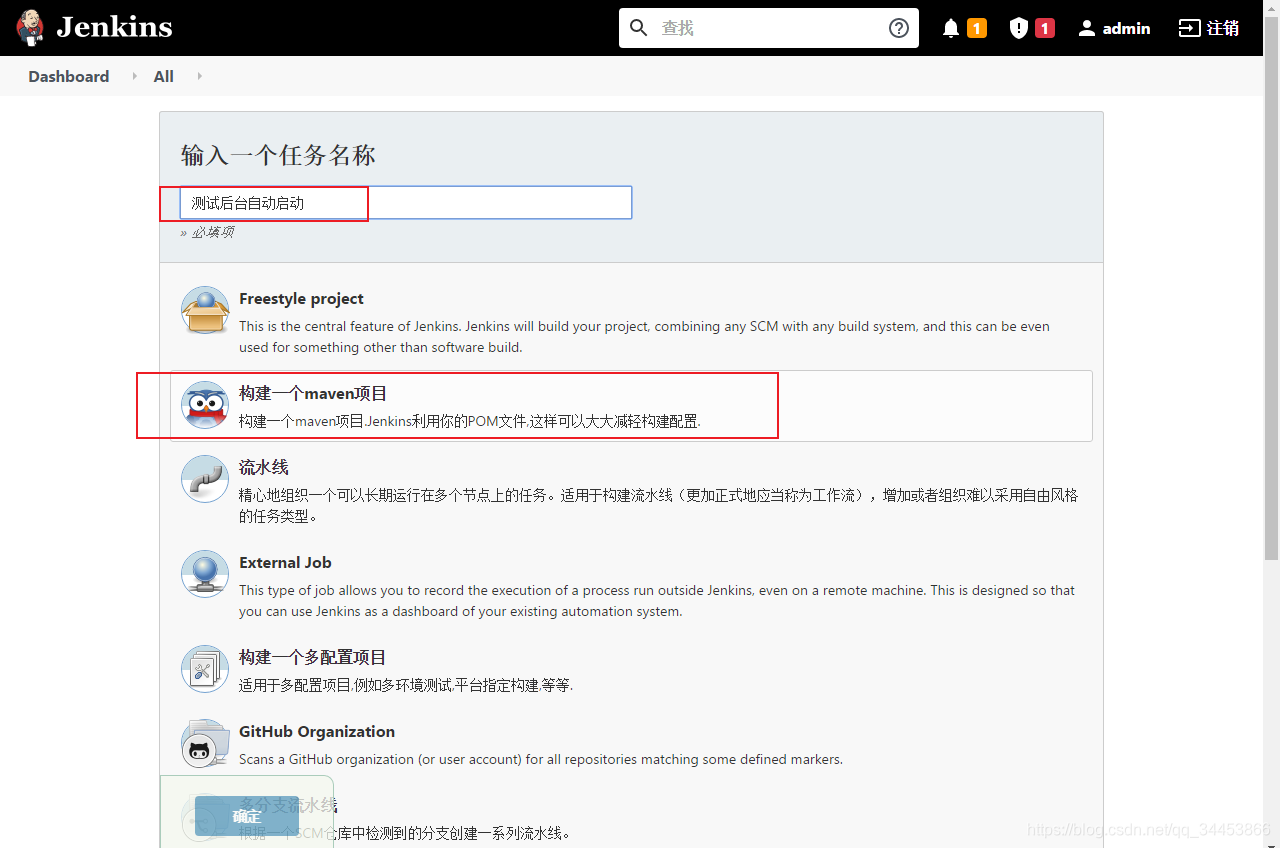Select the External Job icon

point(205,574)
